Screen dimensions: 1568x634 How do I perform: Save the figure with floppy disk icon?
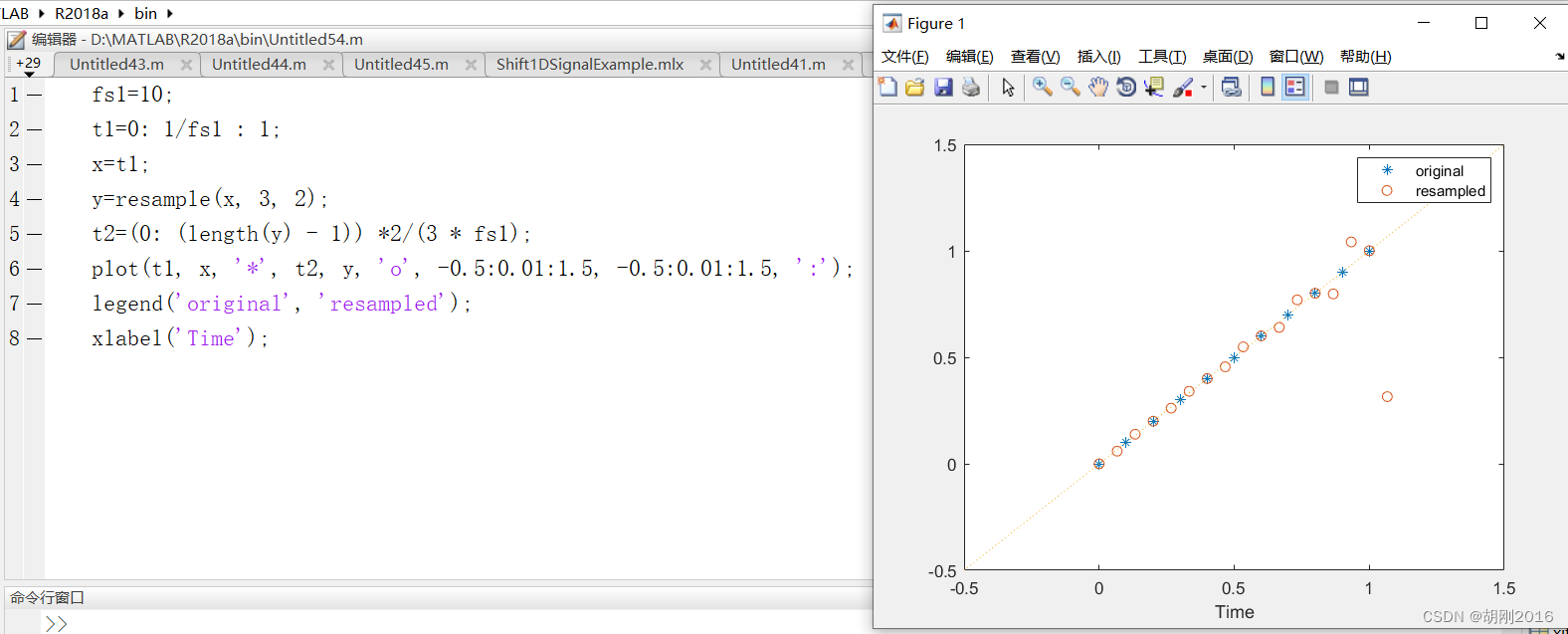pyautogui.click(x=943, y=88)
